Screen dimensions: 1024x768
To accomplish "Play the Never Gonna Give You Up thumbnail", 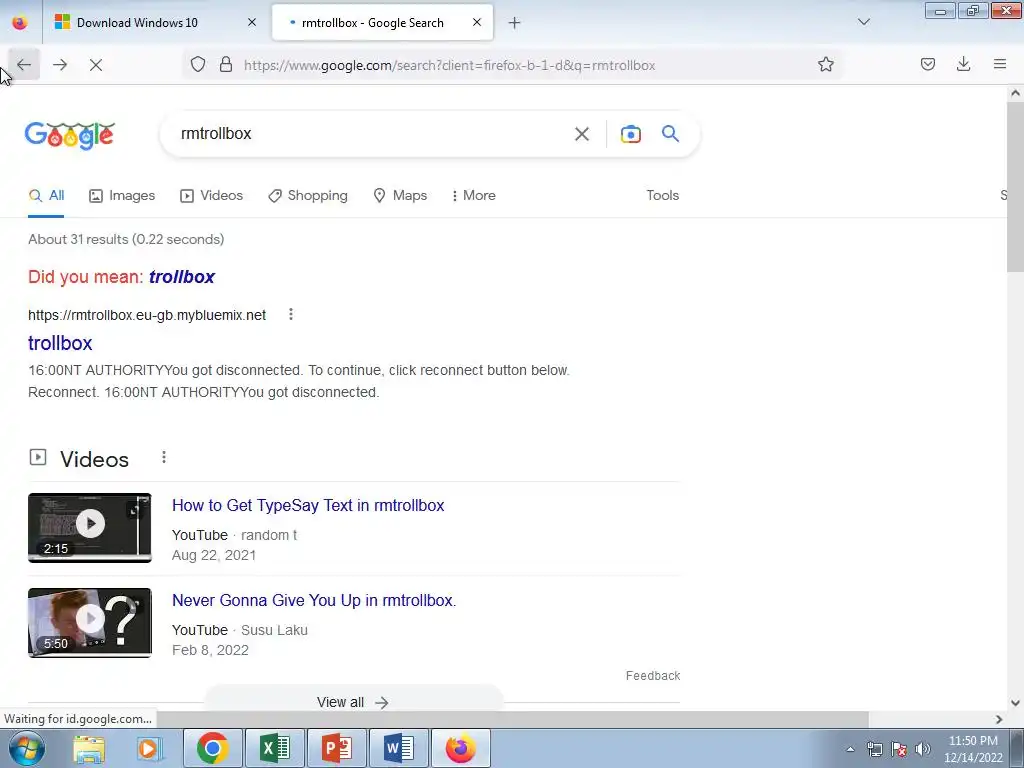I will (89, 622).
